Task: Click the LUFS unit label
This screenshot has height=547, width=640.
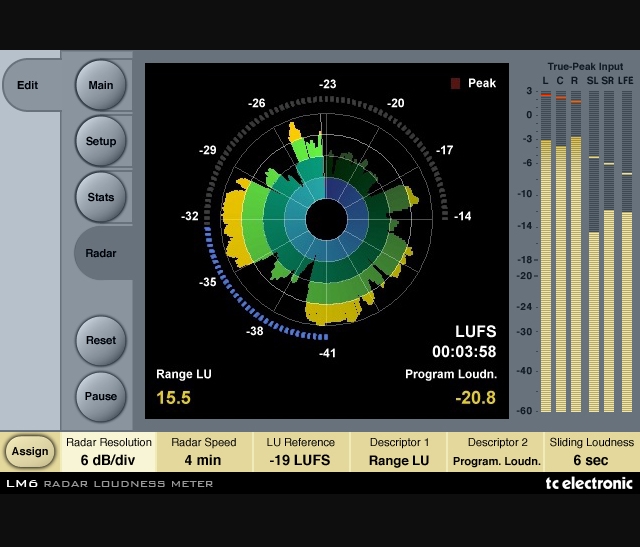Action: point(476,331)
